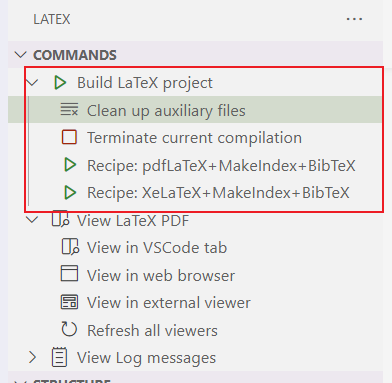Click the View Log messages notepad icon

[x=60, y=357]
